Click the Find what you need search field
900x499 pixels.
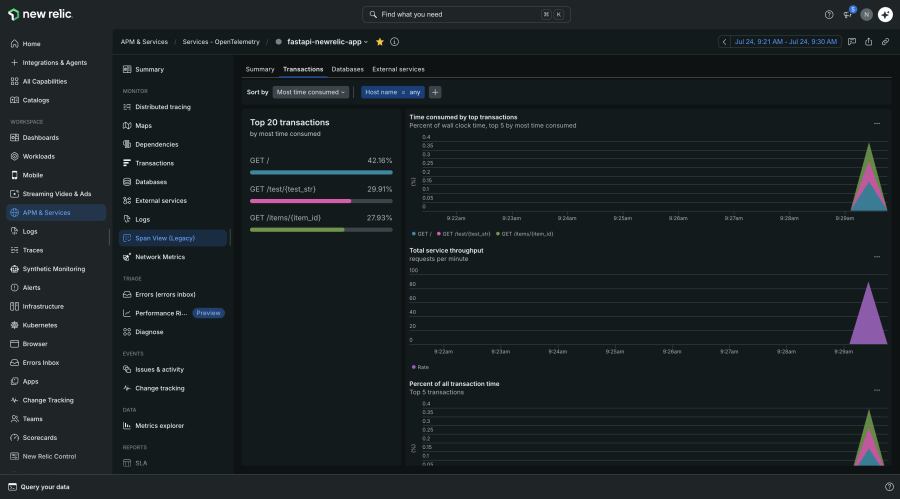(x=466, y=15)
